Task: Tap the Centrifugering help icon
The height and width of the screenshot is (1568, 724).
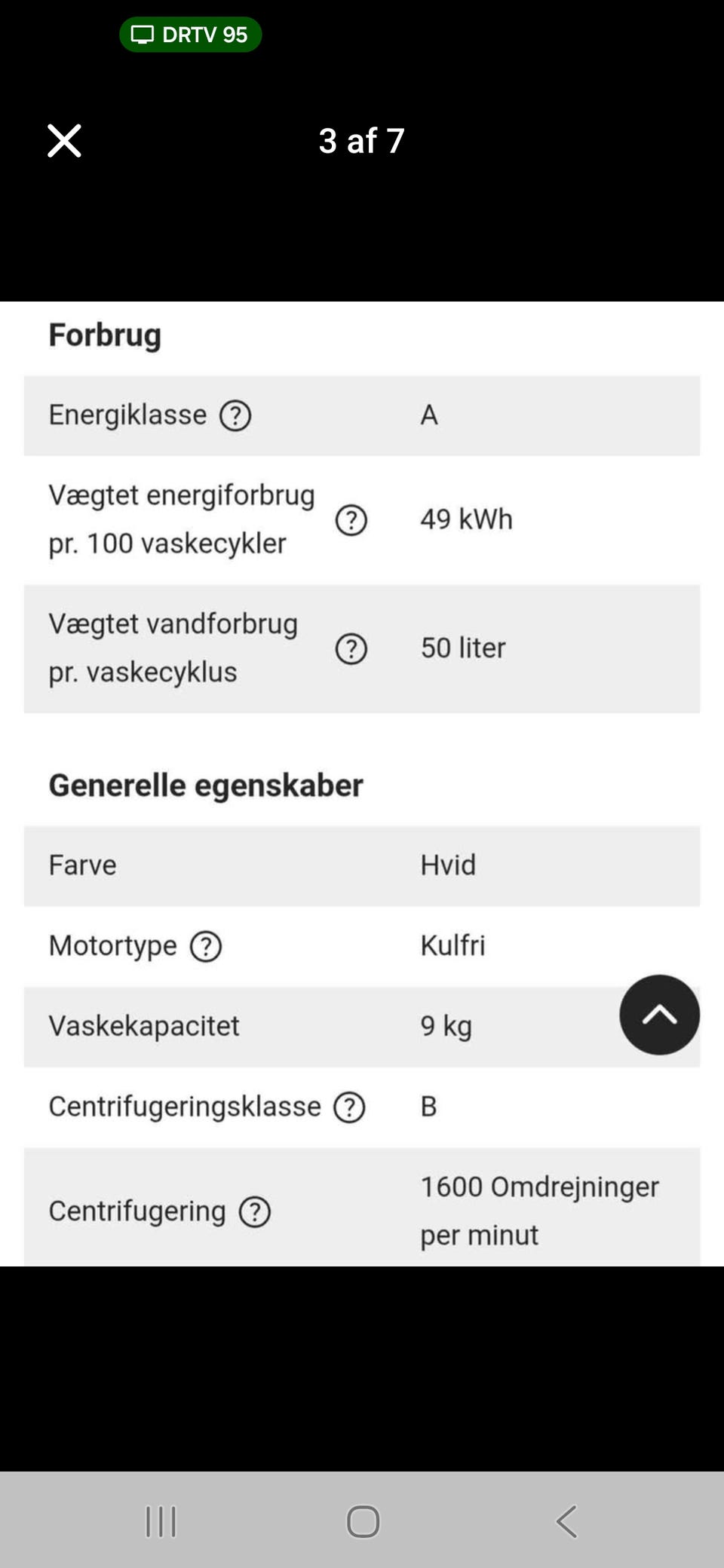Action: click(x=255, y=1212)
